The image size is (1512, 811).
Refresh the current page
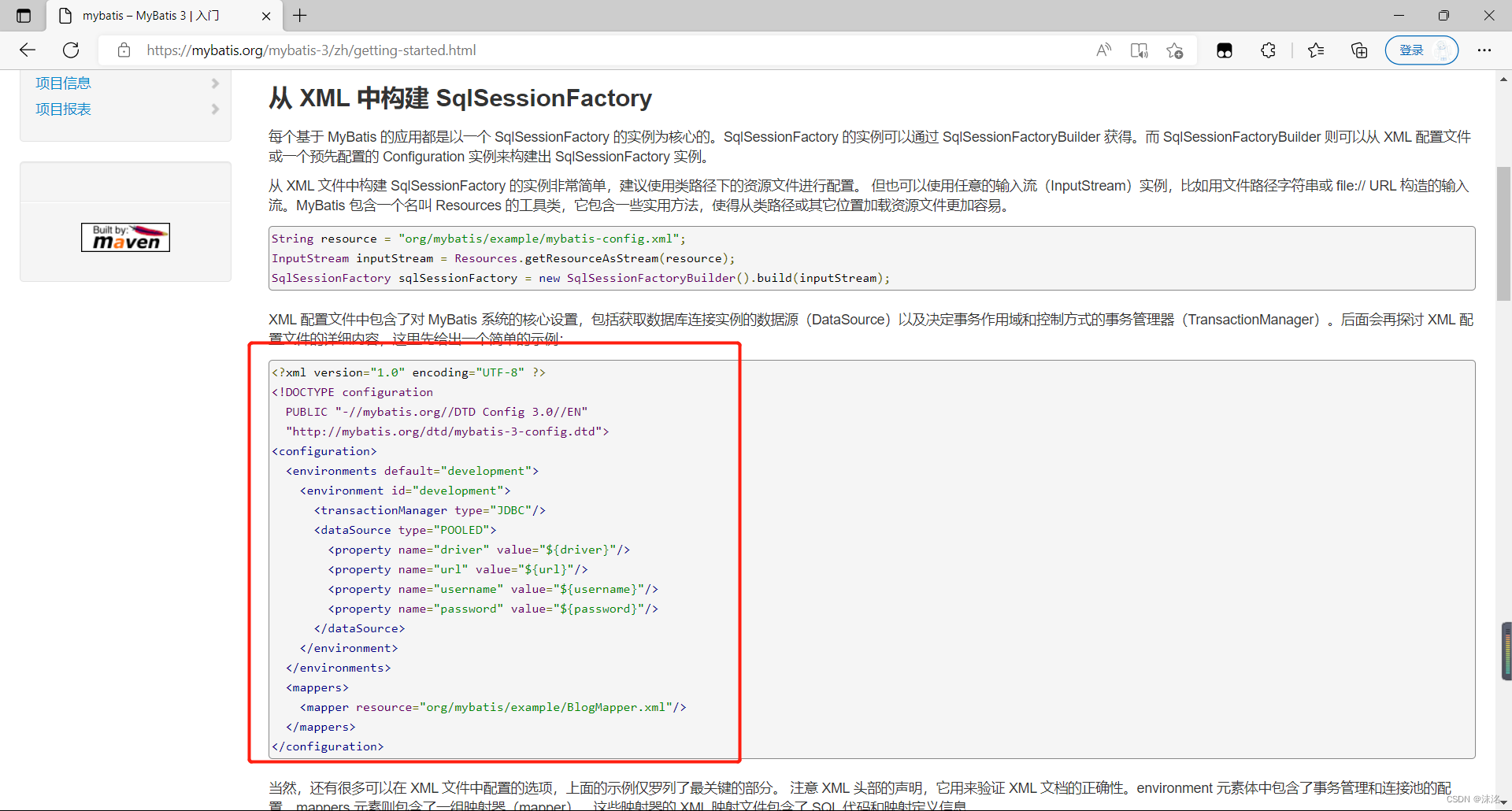click(71, 50)
